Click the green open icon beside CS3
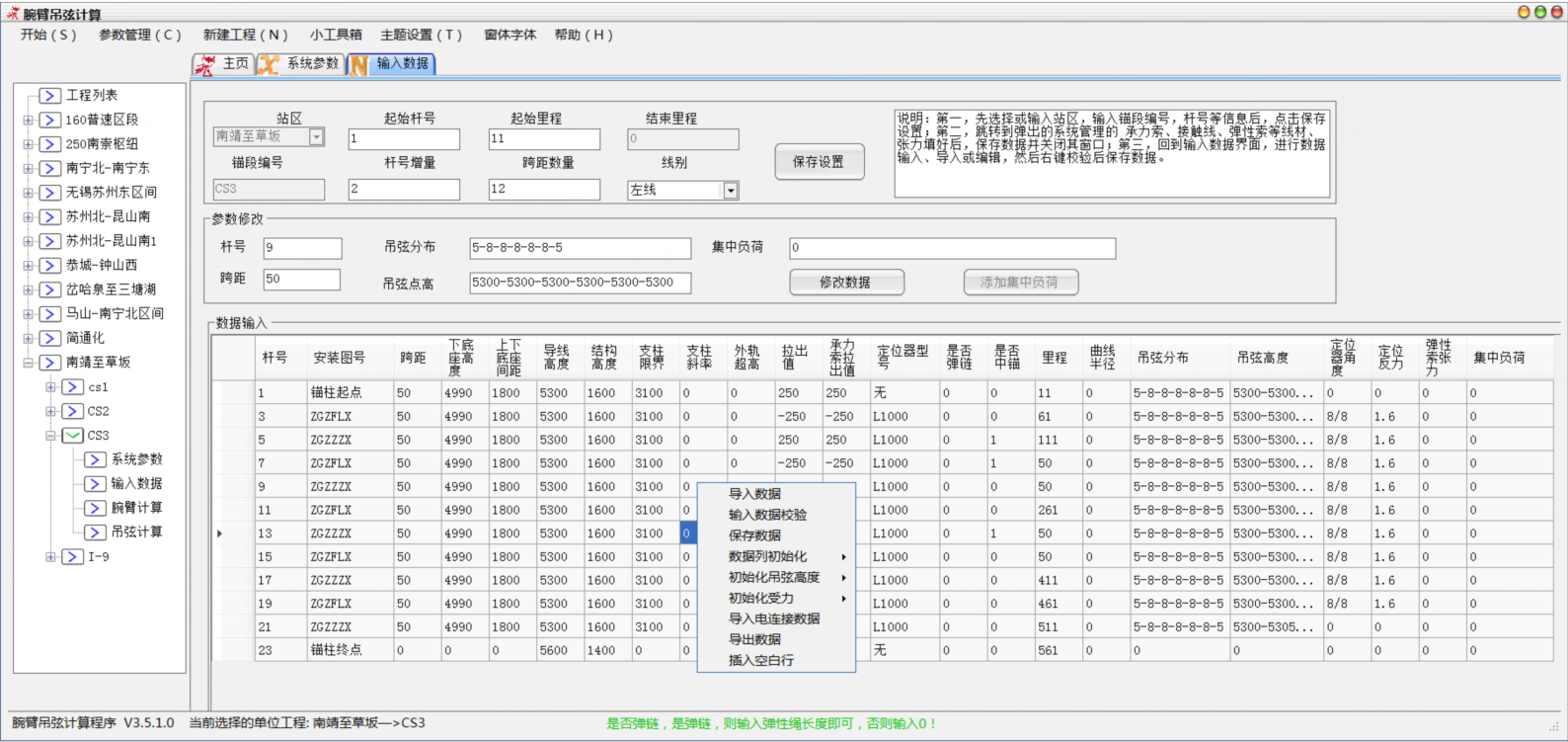This screenshot has width=1568, height=742. [x=73, y=435]
